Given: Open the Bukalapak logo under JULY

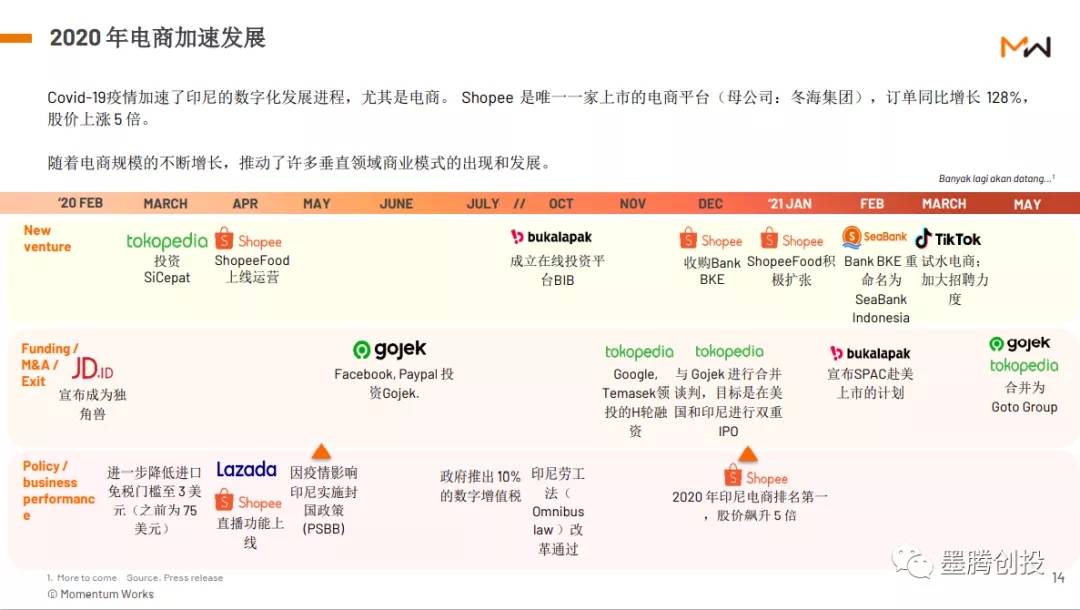Looking at the screenshot, I should tap(551, 238).
